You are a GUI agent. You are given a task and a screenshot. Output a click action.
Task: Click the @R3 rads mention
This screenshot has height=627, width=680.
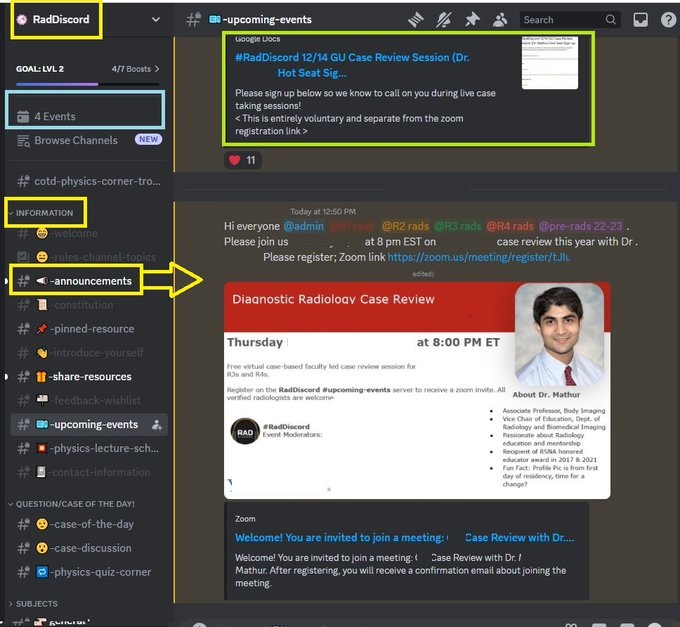(x=458, y=226)
